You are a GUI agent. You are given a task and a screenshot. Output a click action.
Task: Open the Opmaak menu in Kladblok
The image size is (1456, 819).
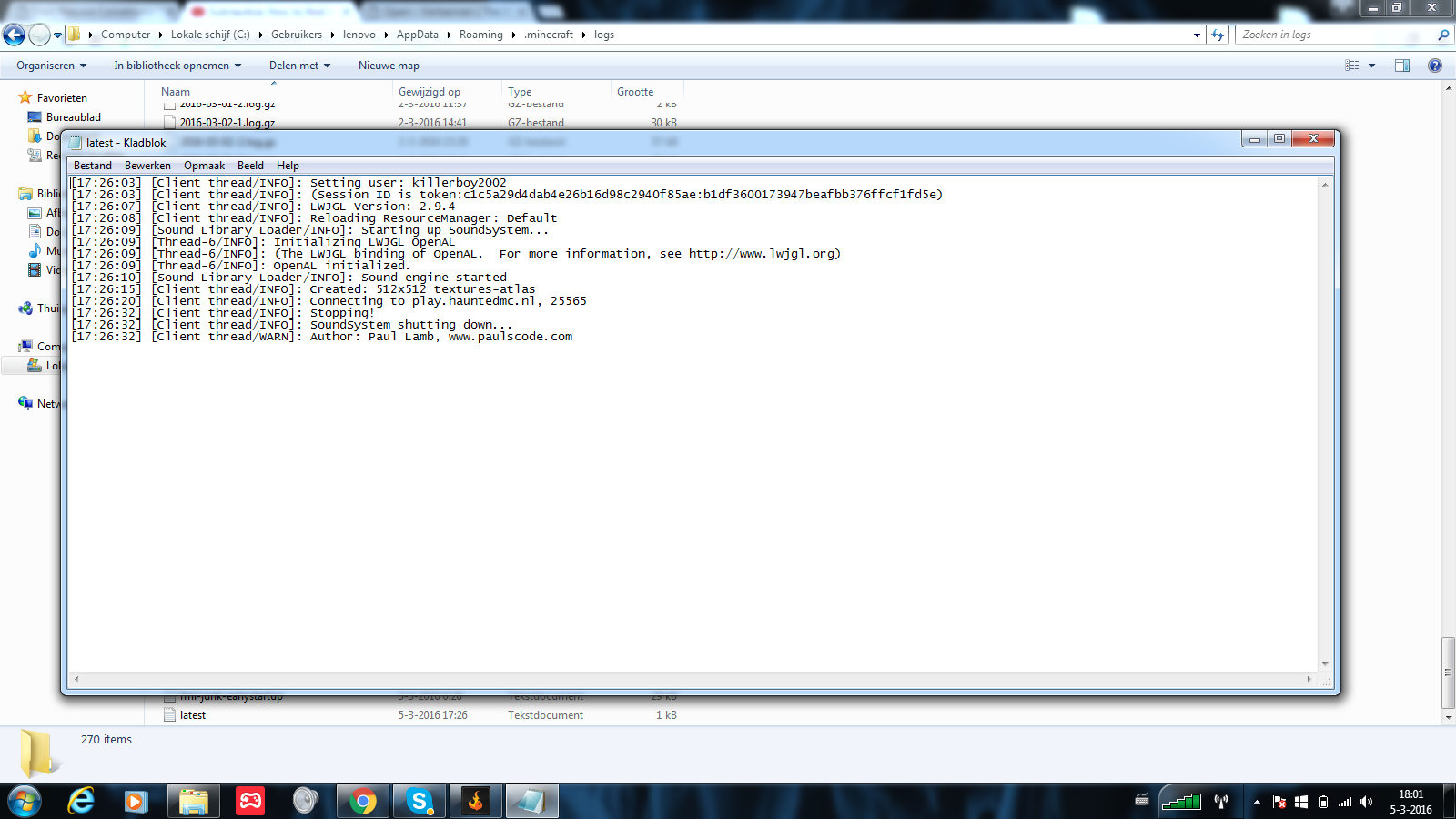204,166
